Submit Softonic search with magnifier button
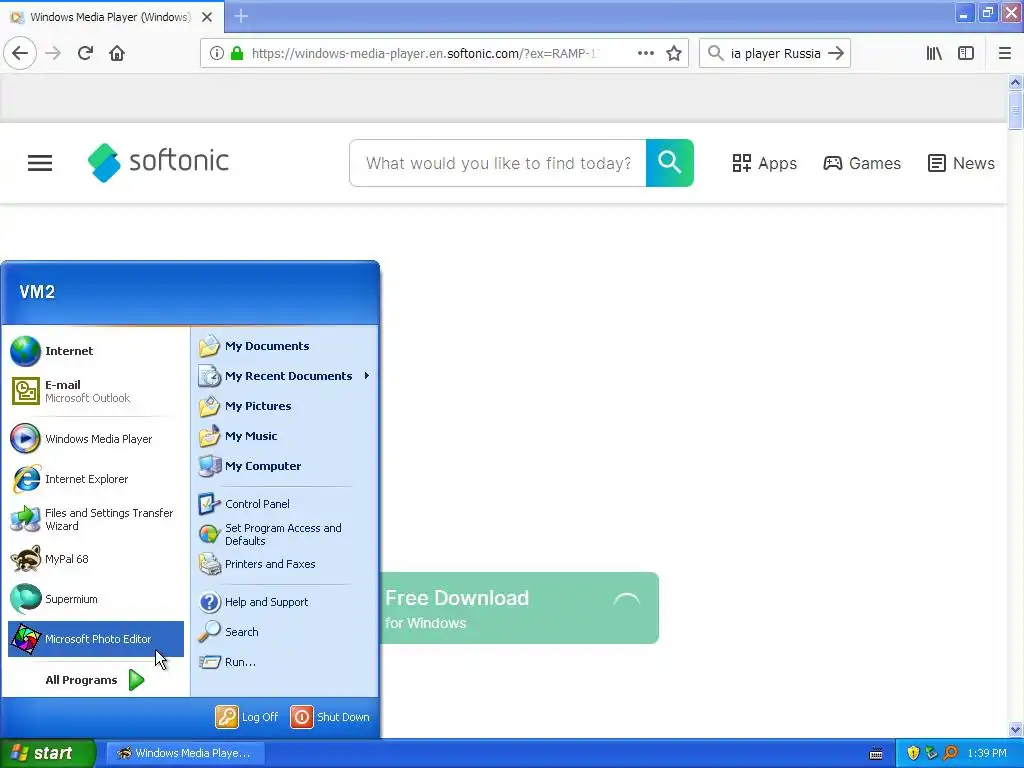This screenshot has width=1024, height=768. click(669, 163)
